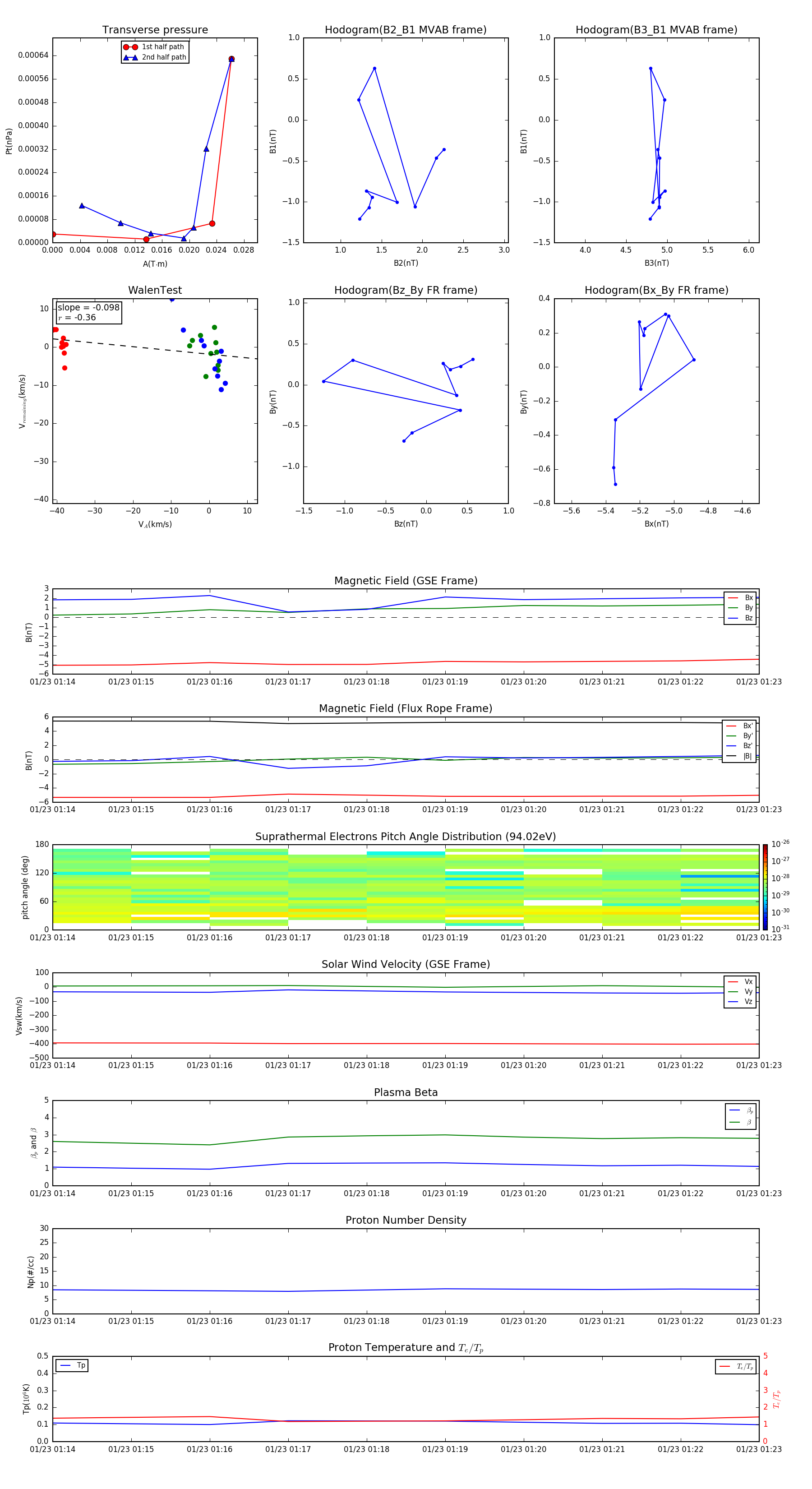Click the Proton Temperature and Te/Tp title
The height and width of the screenshot is (1489, 812).
[x=406, y=1348]
